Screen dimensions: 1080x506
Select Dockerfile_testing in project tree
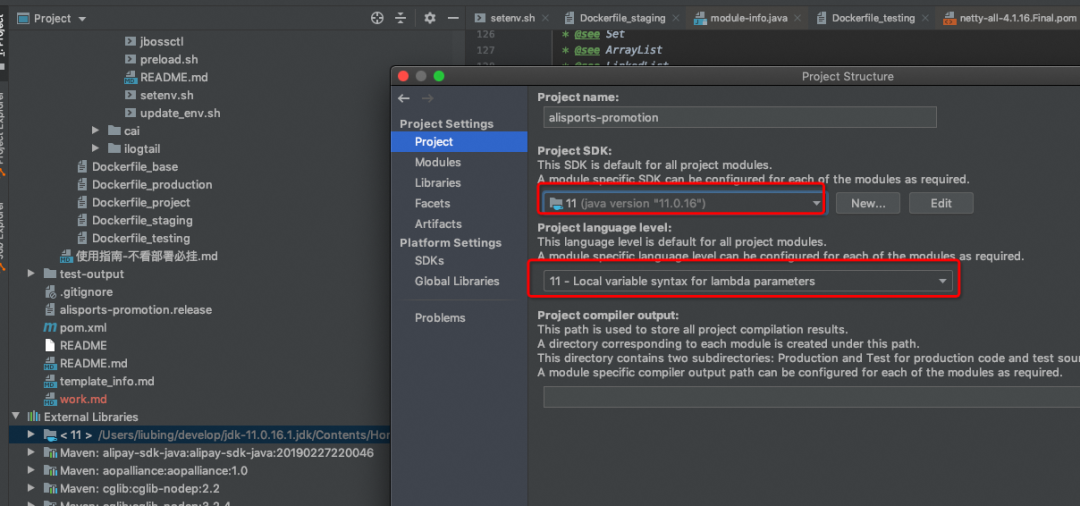click(x=141, y=238)
